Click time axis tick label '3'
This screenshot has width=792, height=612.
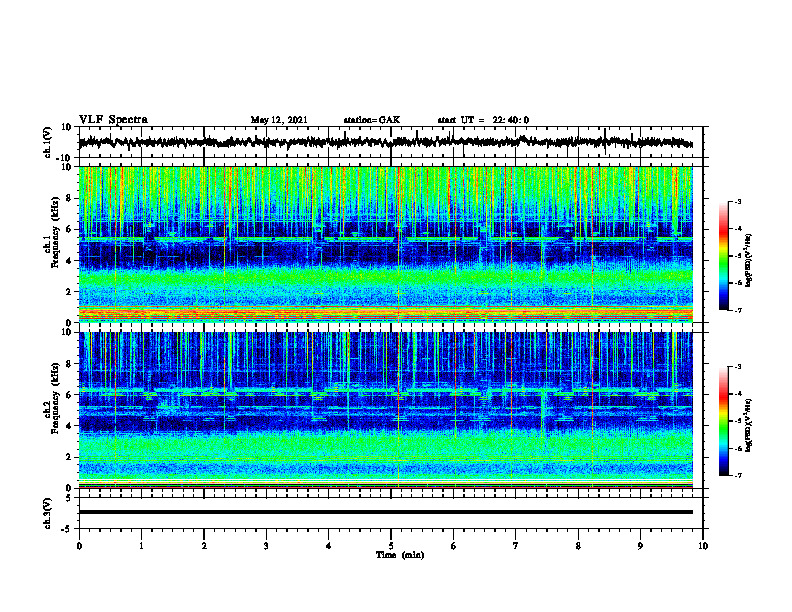pyautogui.click(x=266, y=546)
